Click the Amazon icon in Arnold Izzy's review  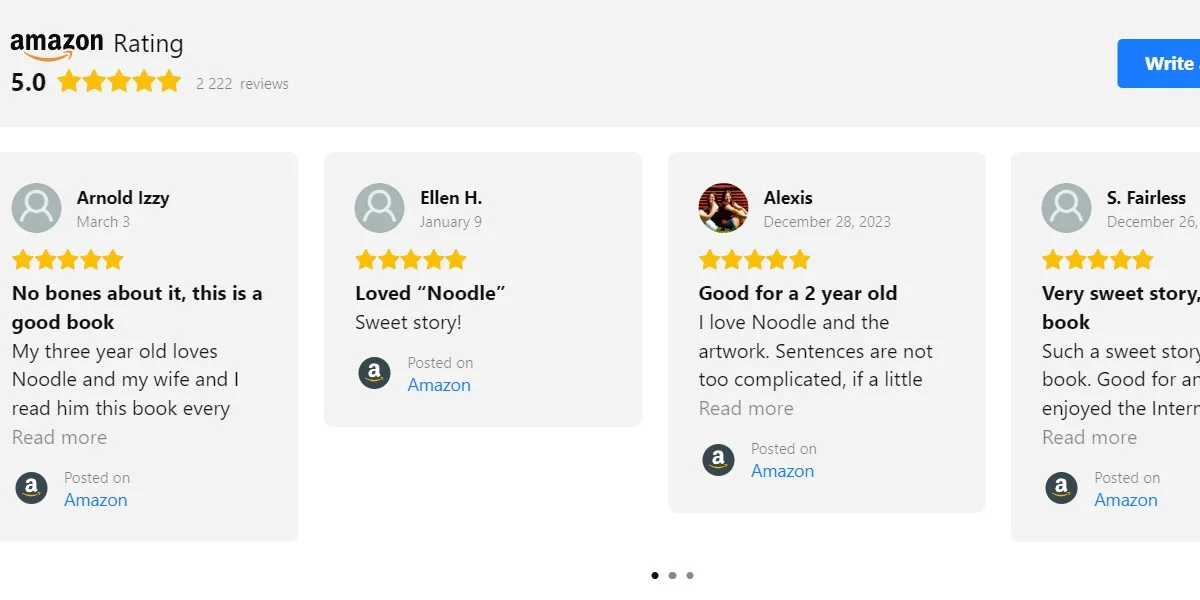(x=32, y=489)
